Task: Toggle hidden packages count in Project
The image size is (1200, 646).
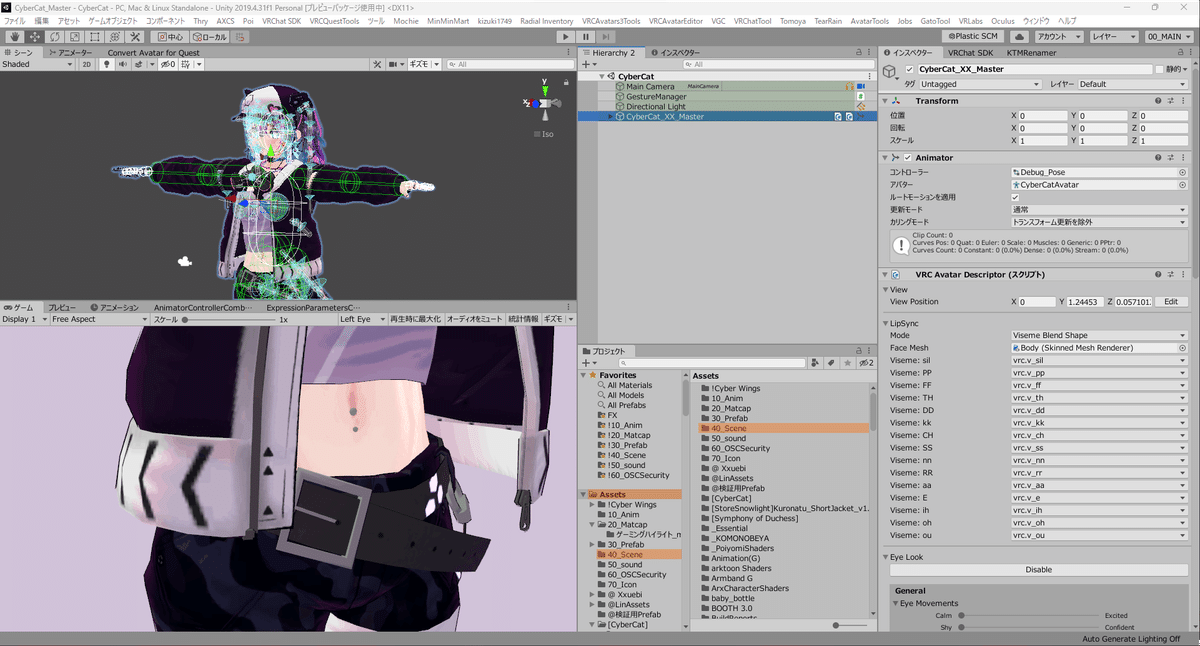Action: [x=867, y=362]
